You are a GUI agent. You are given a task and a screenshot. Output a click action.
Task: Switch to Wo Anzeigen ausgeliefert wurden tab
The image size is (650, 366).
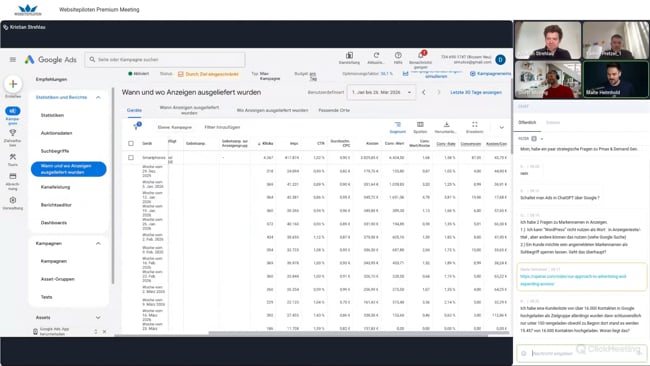tap(272, 110)
